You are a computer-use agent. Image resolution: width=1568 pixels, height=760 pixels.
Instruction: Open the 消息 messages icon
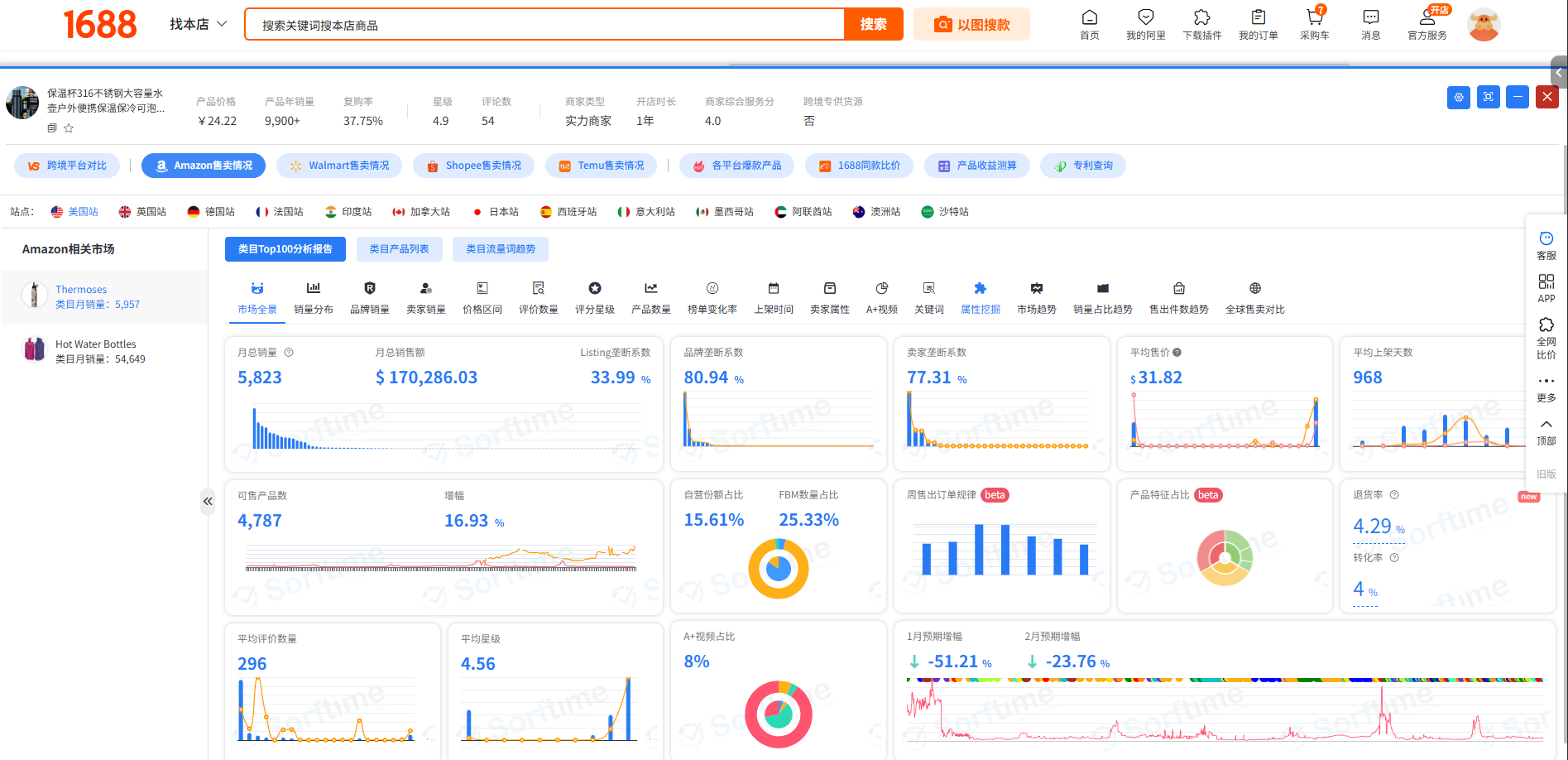(1370, 24)
